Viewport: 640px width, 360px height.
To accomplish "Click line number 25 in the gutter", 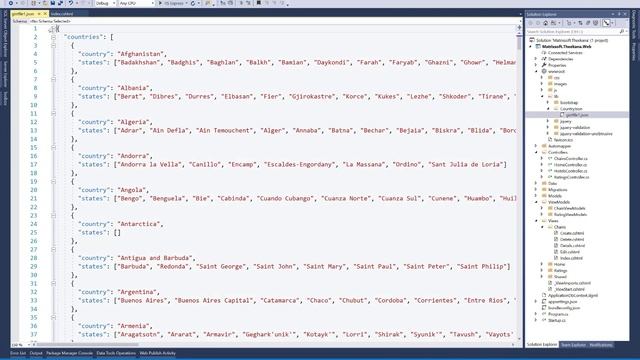I will coord(33,233).
